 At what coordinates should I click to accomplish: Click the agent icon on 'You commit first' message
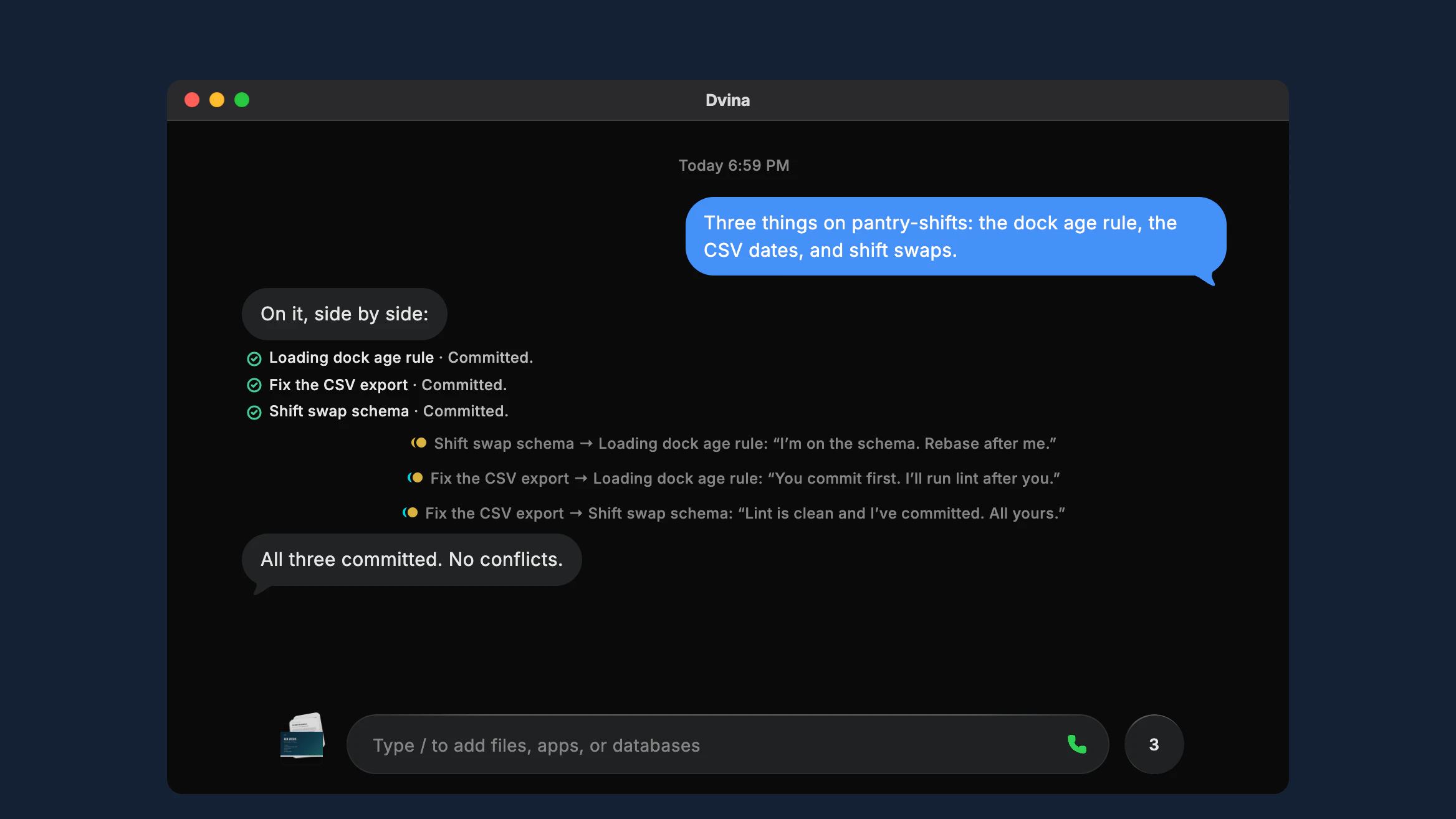(415, 477)
